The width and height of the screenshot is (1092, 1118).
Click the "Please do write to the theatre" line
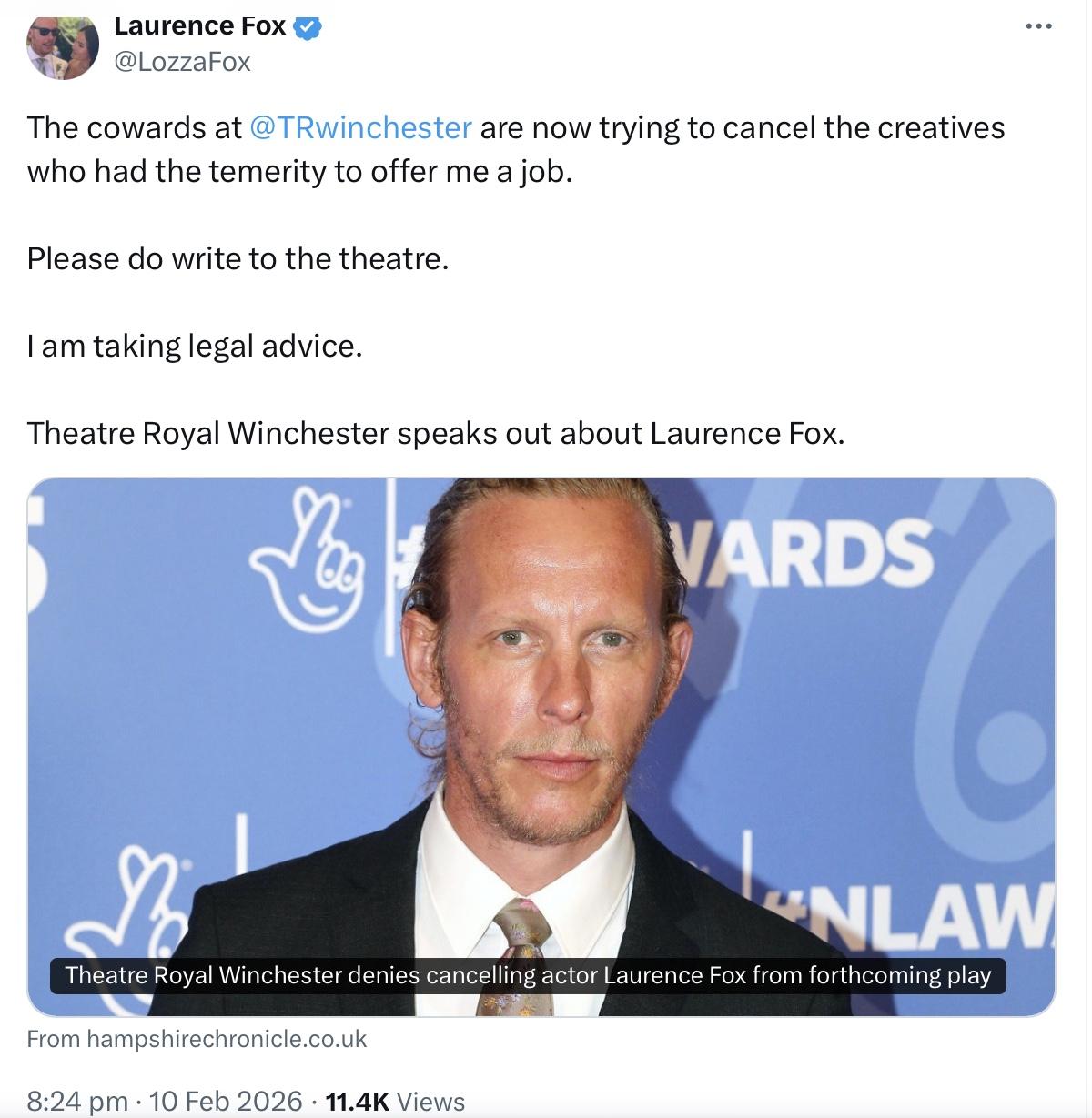coord(238,259)
